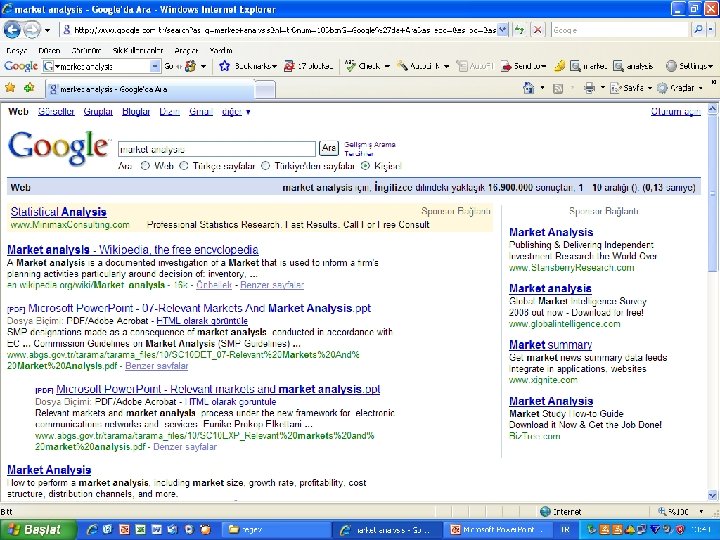Viewport: 720px width, 540px height.
Task: Click the address bar URL field
Action: coord(279,30)
